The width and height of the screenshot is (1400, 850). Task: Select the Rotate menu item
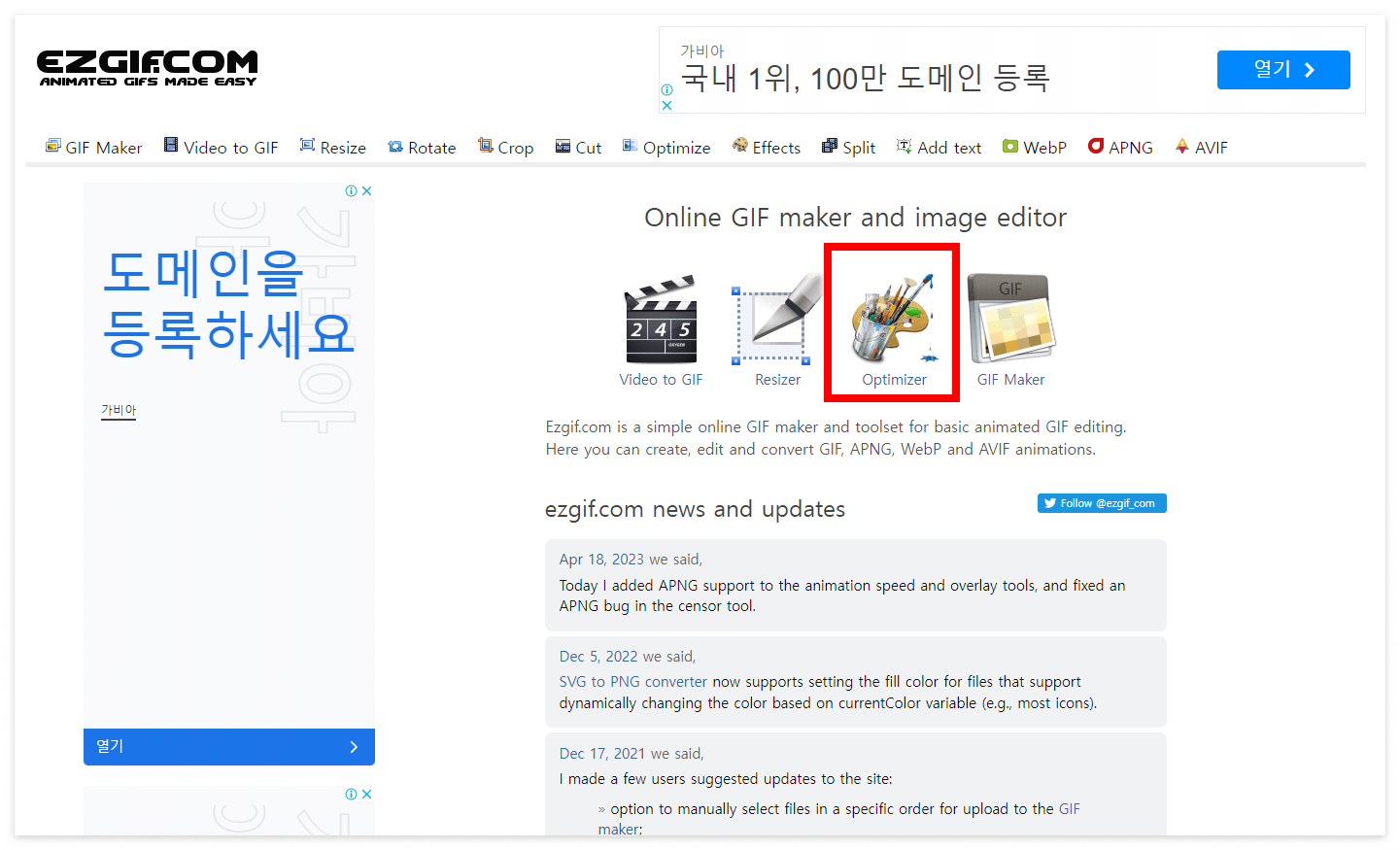click(x=422, y=147)
